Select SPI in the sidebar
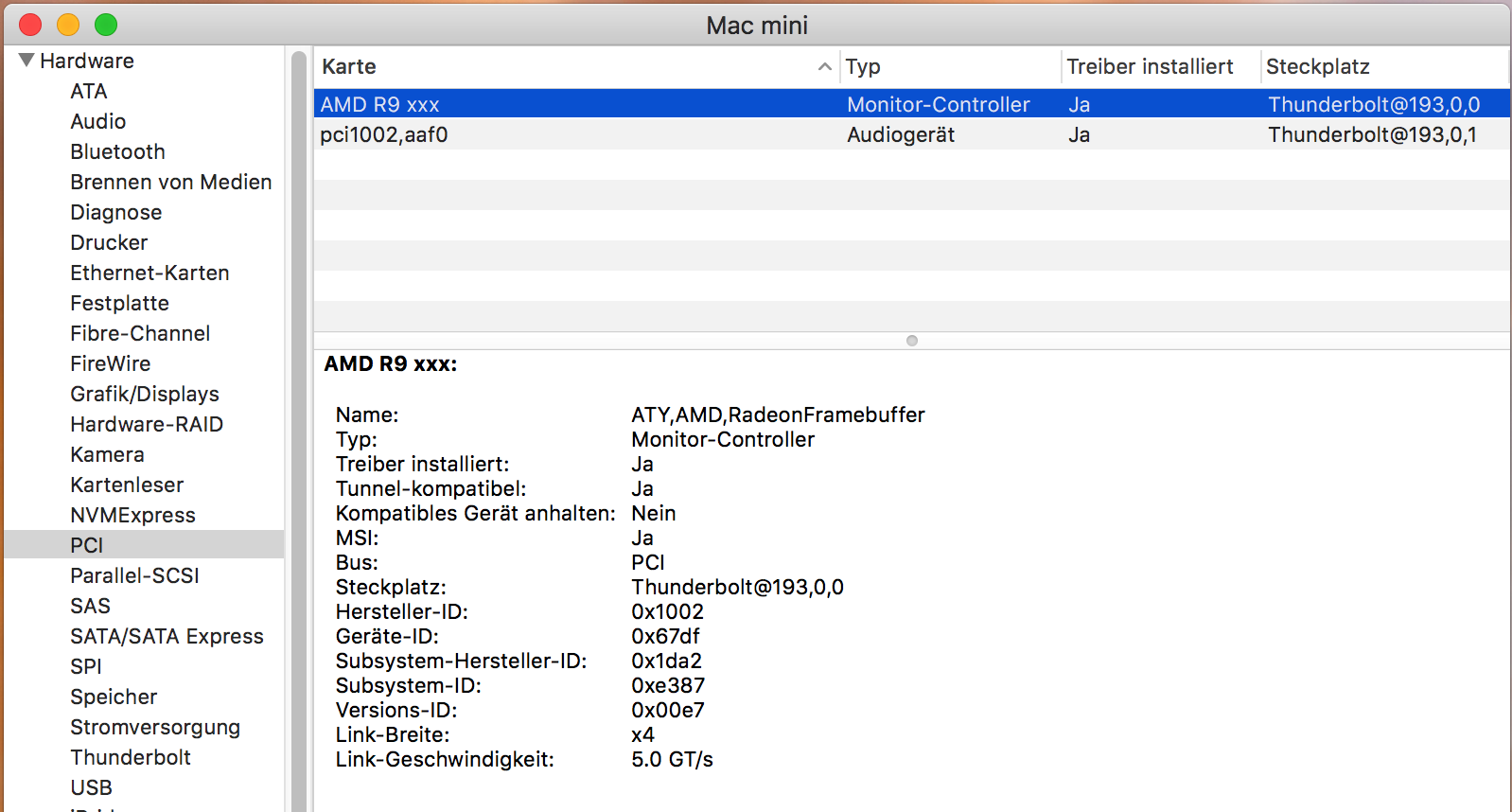The image size is (1512, 812). [86, 666]
